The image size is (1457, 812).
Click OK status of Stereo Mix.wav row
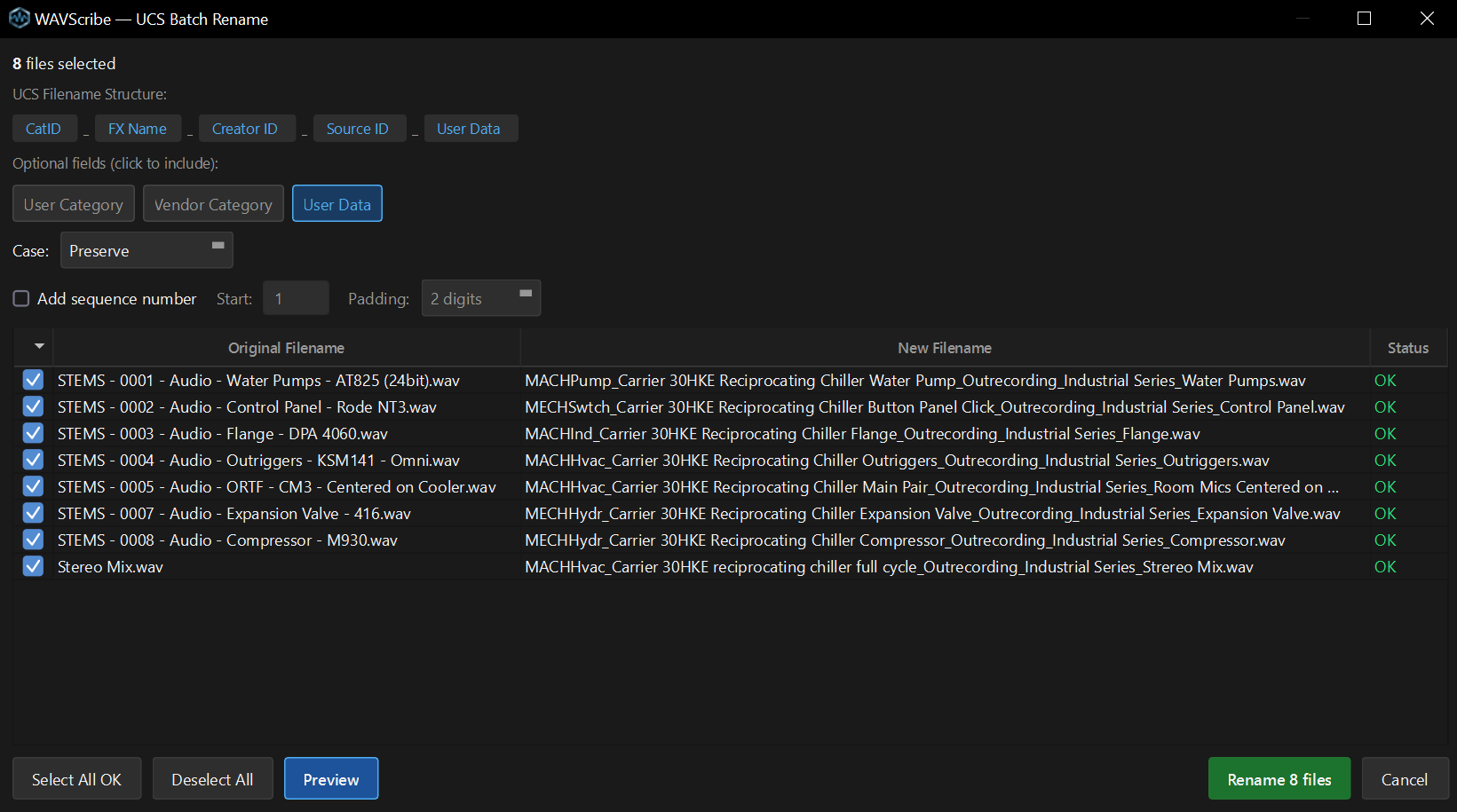click(1385, 566)
